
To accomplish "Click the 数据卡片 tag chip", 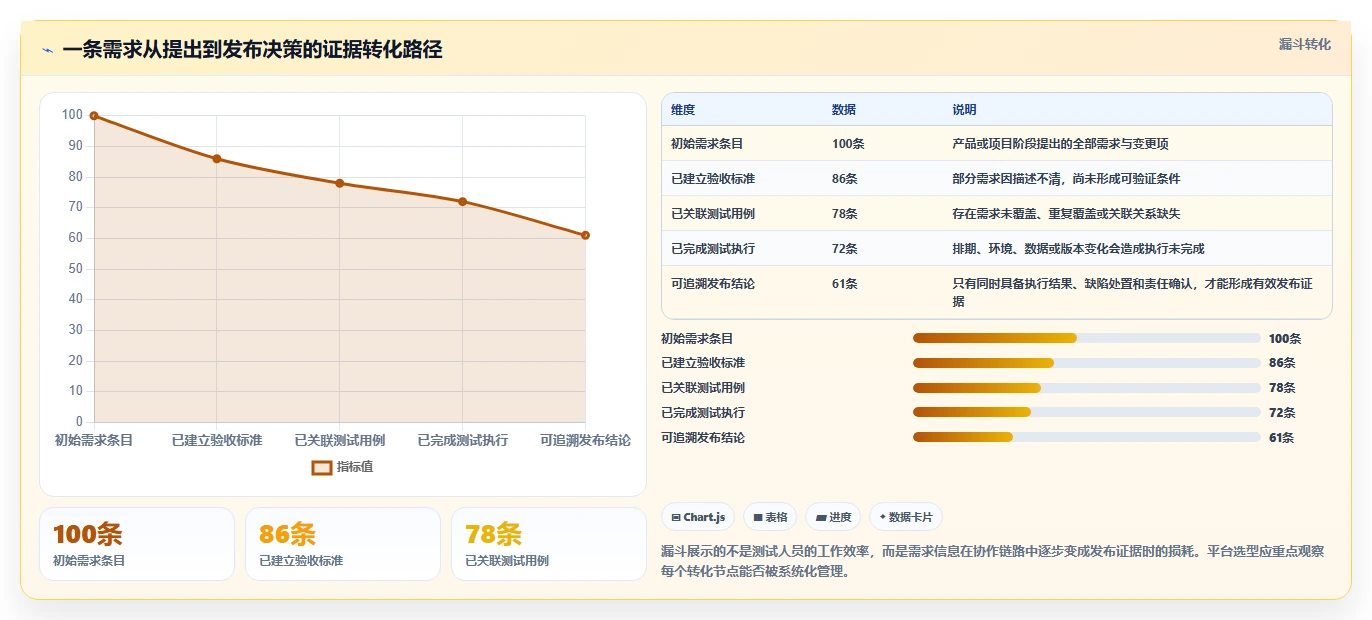I will tap(906, 517).
